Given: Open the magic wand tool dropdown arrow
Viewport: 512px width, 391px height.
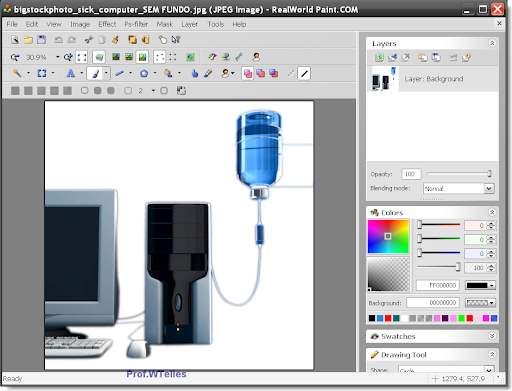Looking at the screenshot, I should click(x=28, y=73).
